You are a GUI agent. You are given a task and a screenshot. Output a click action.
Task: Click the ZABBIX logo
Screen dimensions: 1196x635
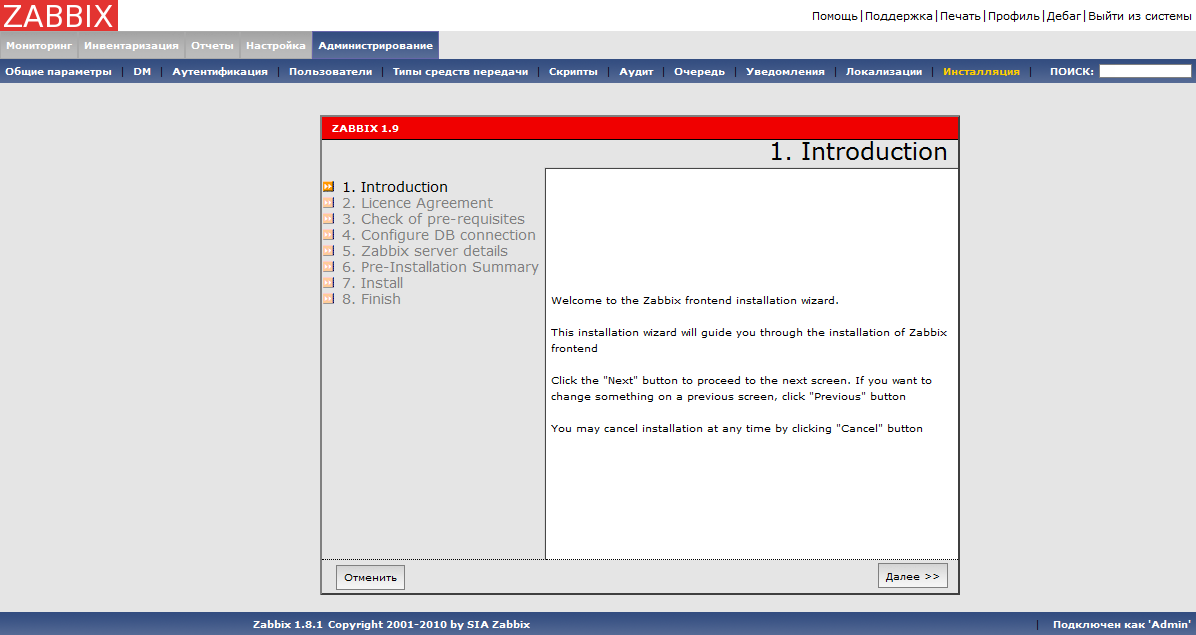(x=59, y=15)
